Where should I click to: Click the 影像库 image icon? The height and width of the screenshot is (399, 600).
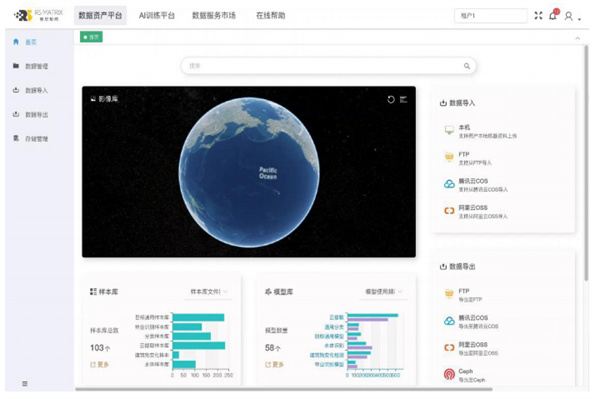click(x=93, y=99)
